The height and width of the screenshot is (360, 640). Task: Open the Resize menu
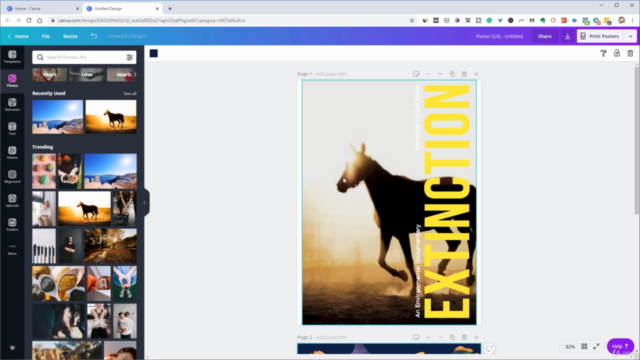70,36
